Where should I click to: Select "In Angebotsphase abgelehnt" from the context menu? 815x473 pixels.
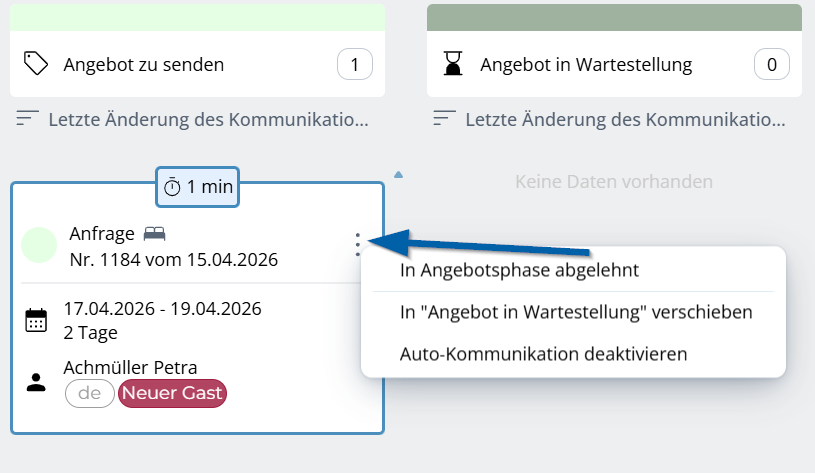(519, 270)
